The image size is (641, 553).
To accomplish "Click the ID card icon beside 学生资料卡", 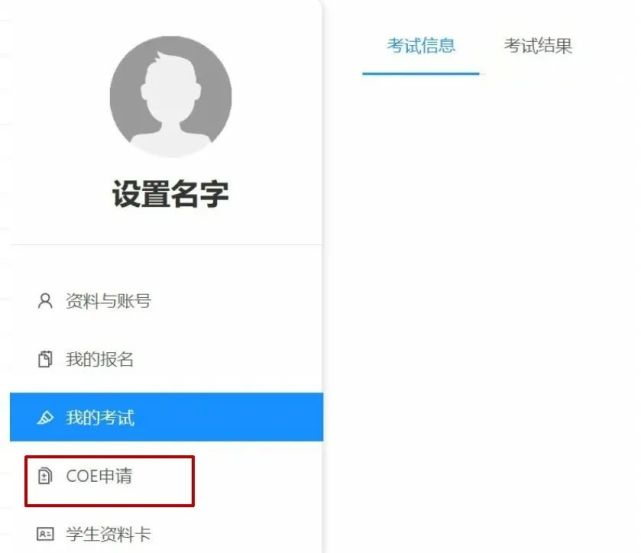I will click(x=45, y=534).
